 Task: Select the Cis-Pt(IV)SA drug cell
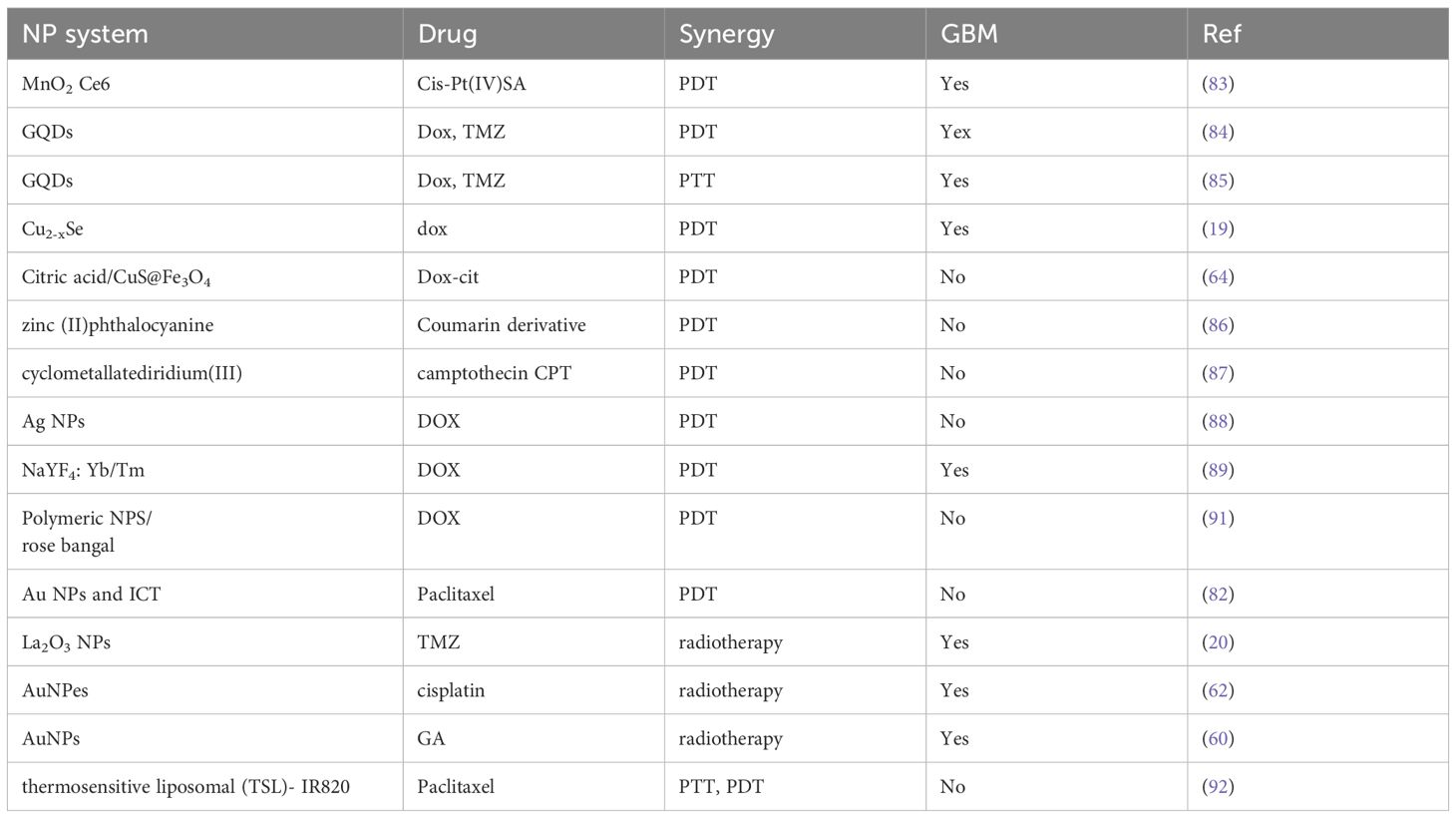[x=471, y=84]
